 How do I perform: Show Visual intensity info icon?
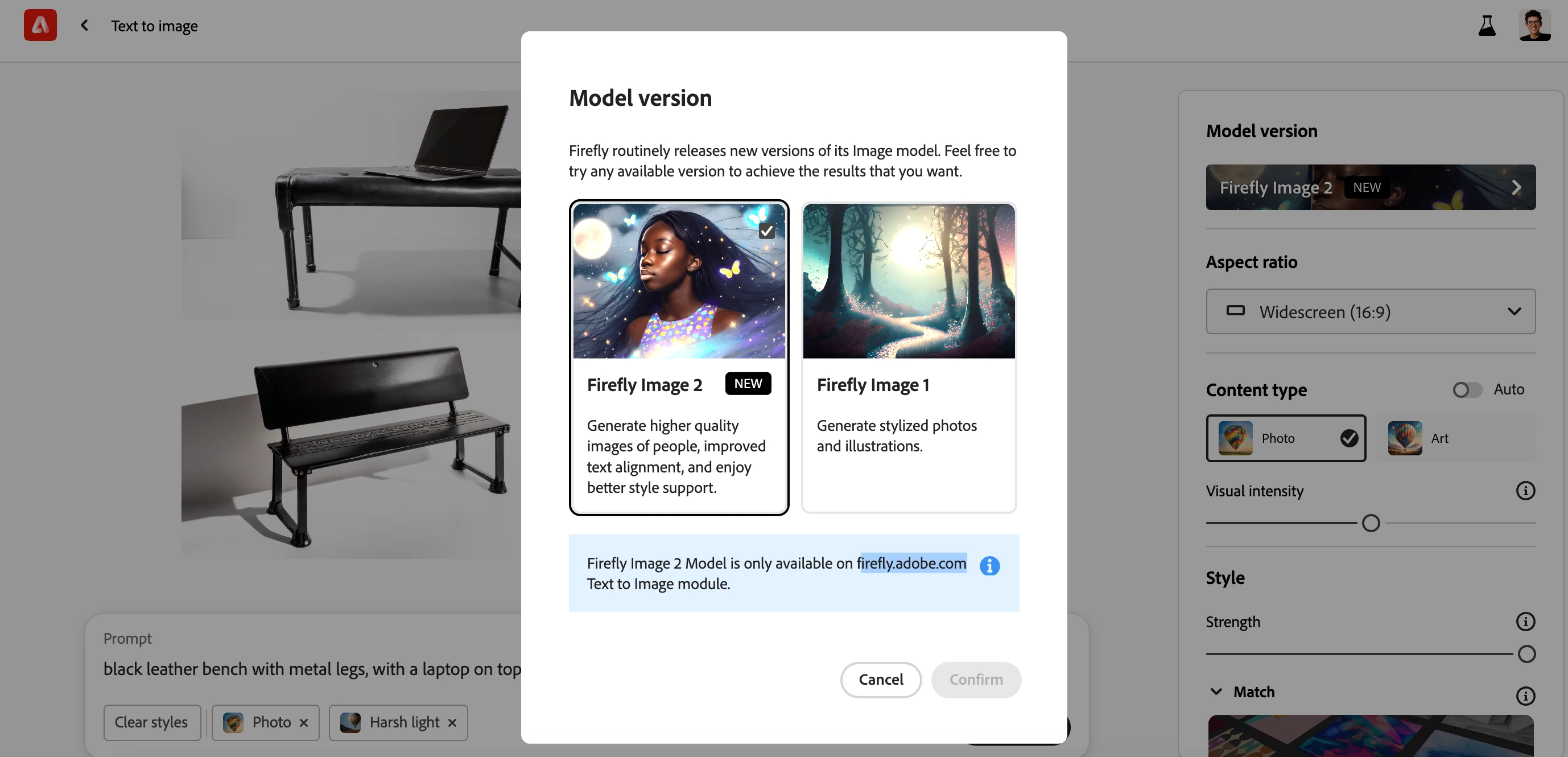(x=1525, y=490)
